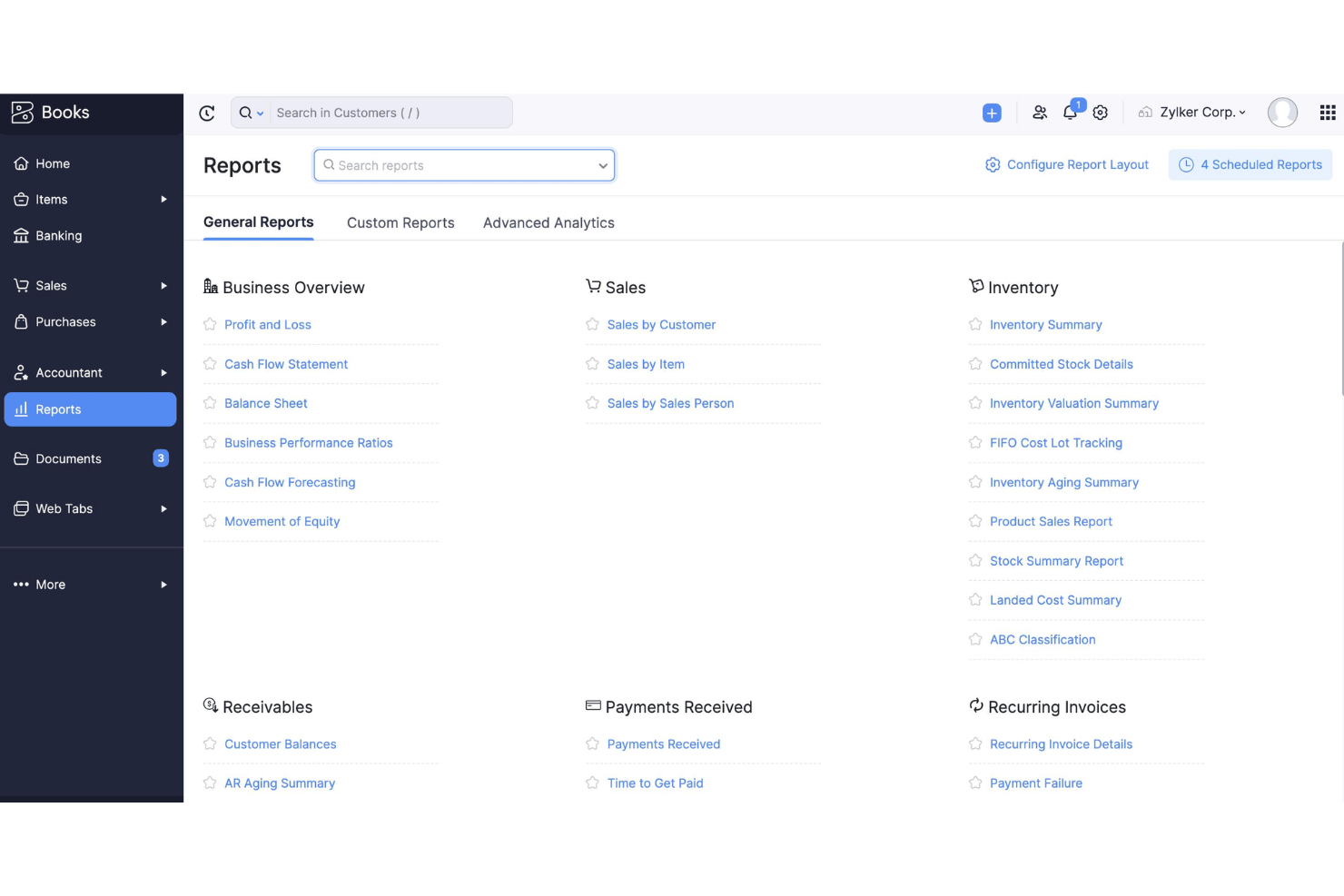Open the Cash Flow Forecasting report
Viewport: 1344px width, 896px height.
(290, 482)
